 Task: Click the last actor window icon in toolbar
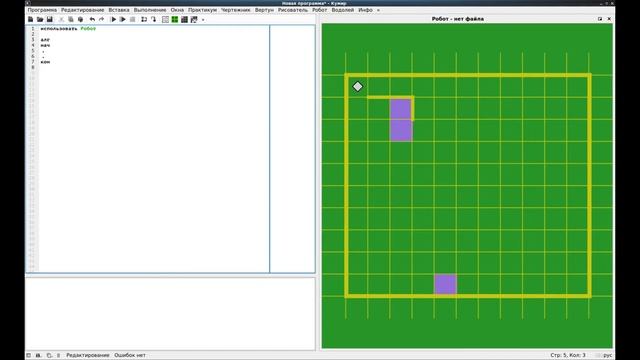point(194,20)
